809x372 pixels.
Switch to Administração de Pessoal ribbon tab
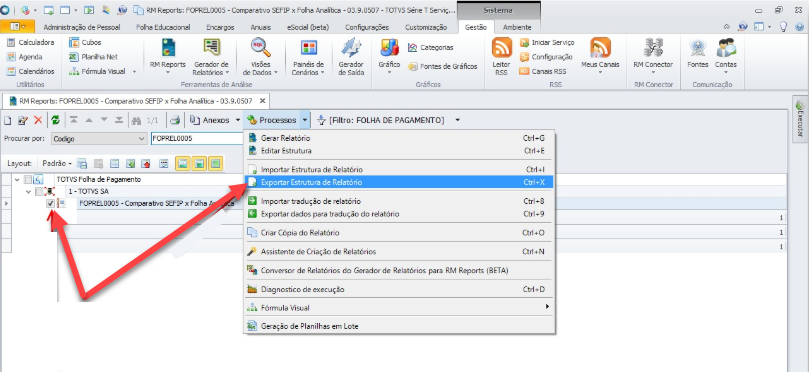pos(82,27)
